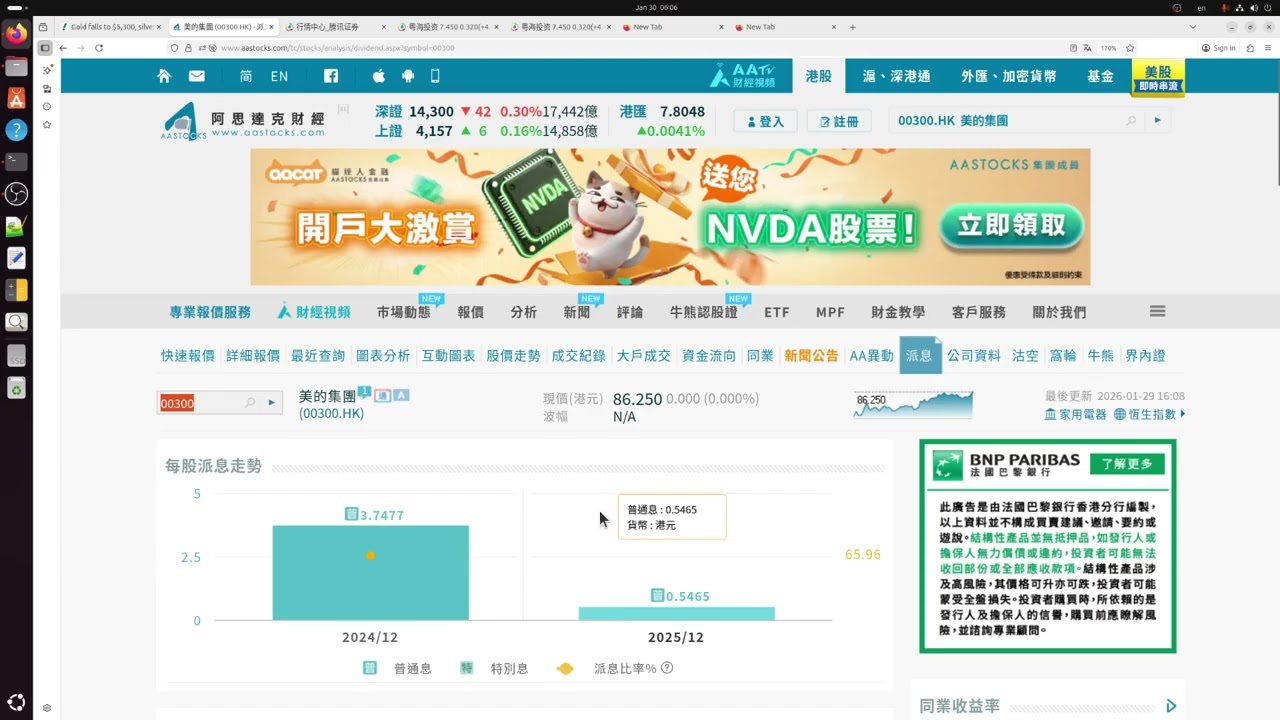
Task: Open the 牛熊認股證 menu
Action: pyautogui.click(x=704, y=312)
